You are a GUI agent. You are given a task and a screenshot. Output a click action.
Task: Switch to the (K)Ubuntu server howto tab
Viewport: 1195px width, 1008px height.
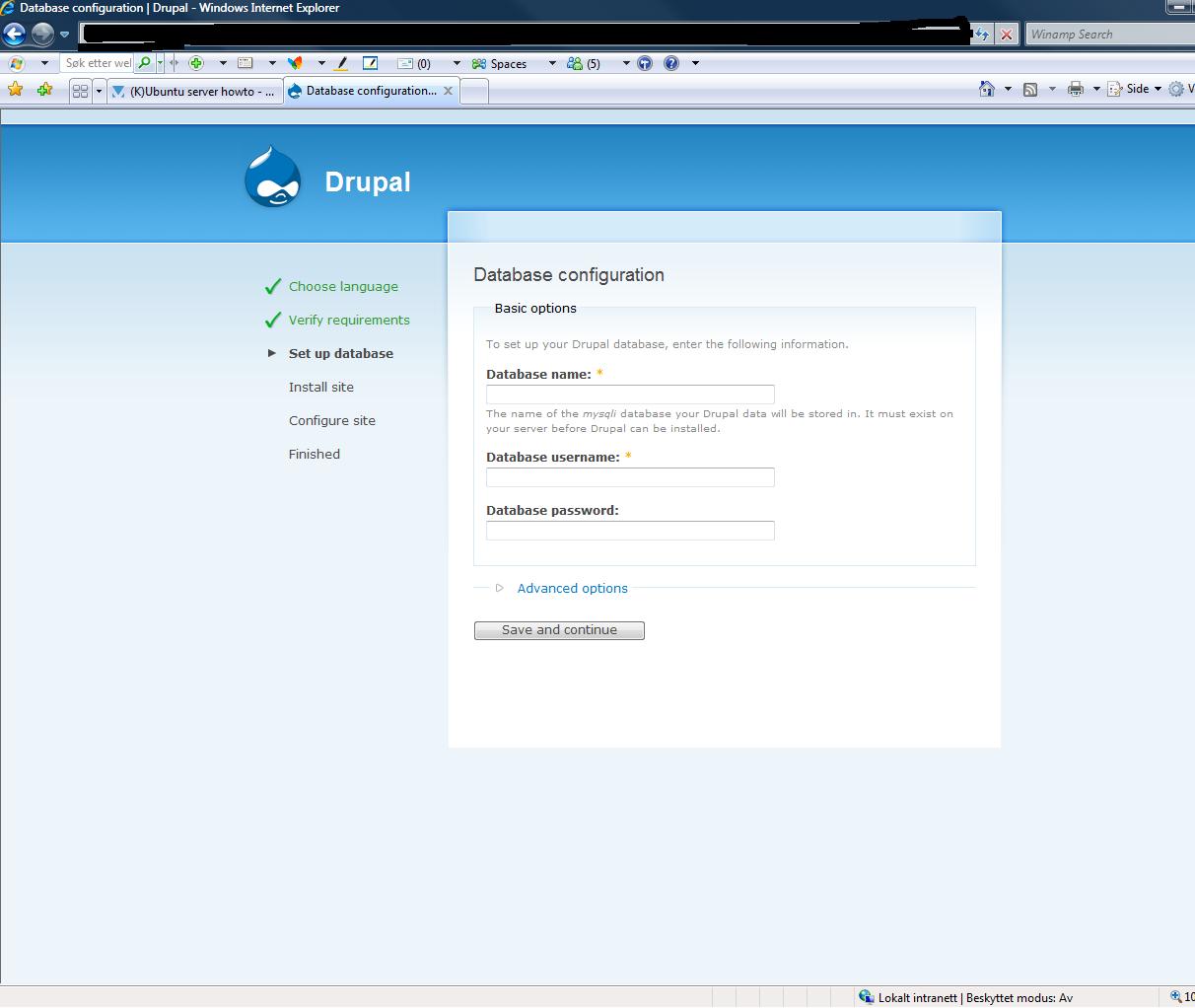point(194,91)
